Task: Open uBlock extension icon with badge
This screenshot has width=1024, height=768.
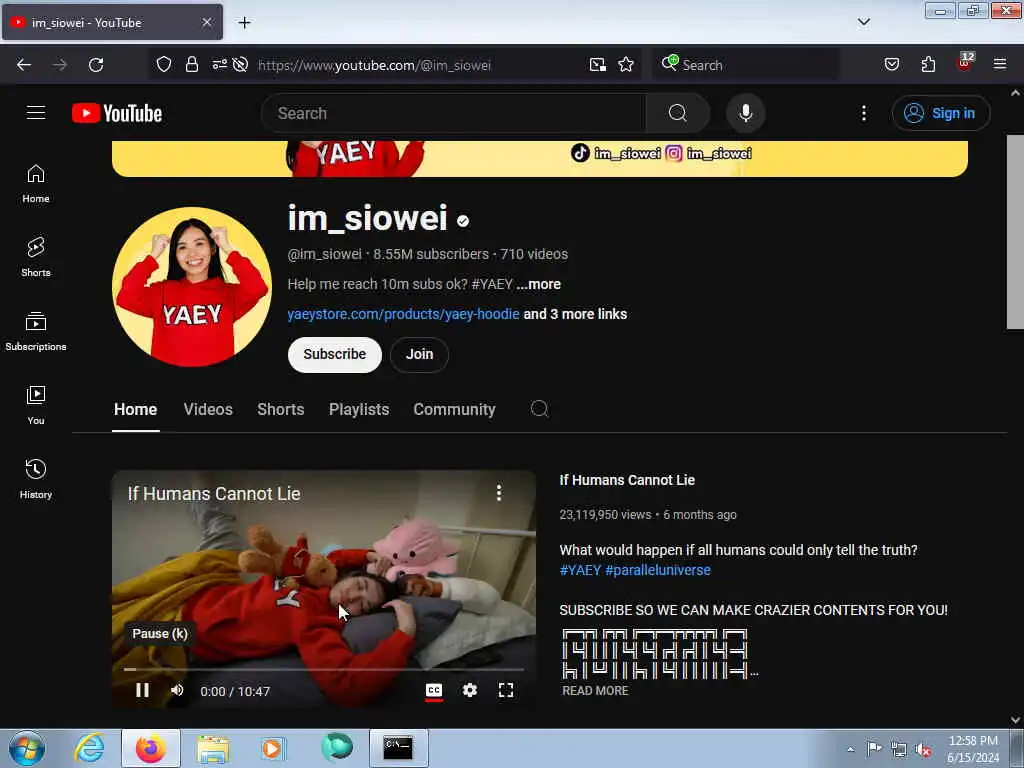Action: coord(965,63)
